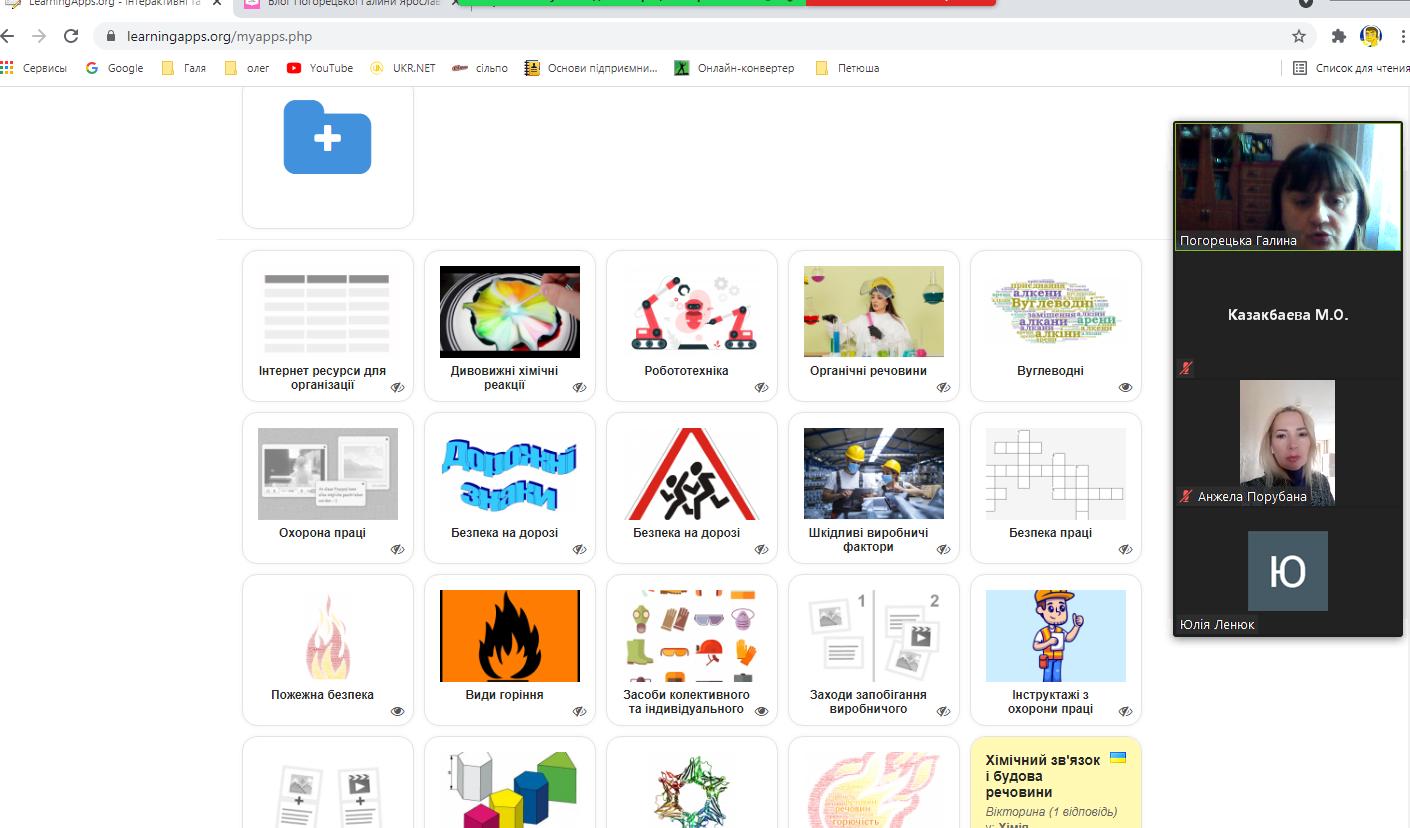Open the олег bookmarks folder

[x=247, y=68]
